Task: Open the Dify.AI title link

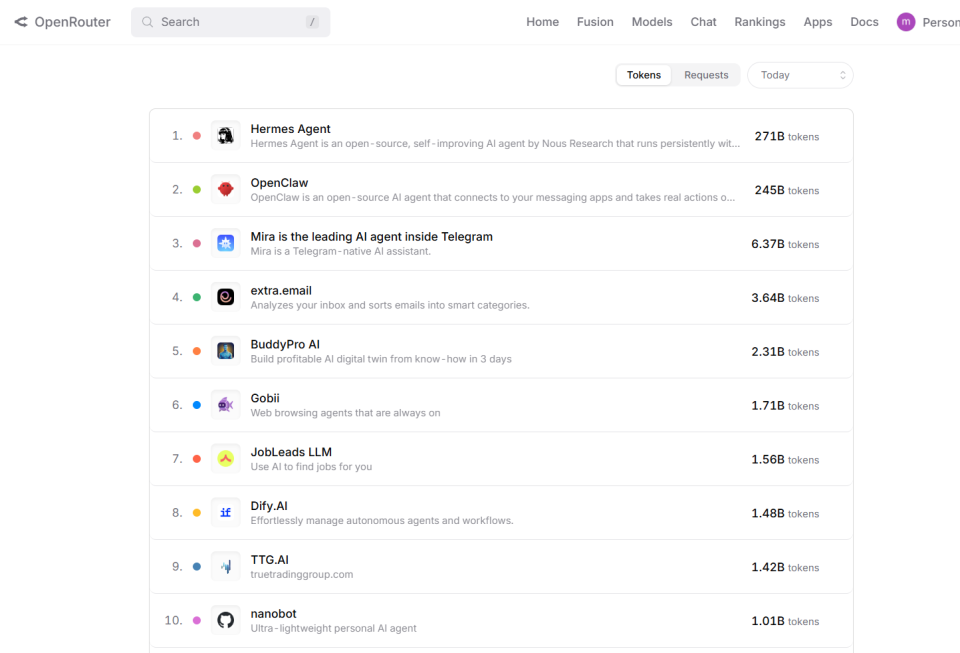Action: (x=269, y=506)
